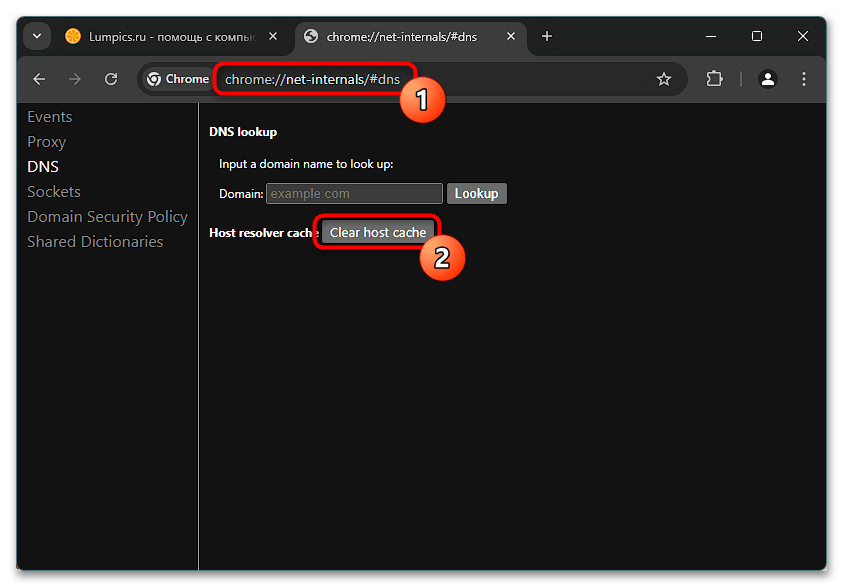The width and height of the screenshot is (843, 587).
Task: Click the Lumpics.ru tab favicon
Action: tap(73, 37)
